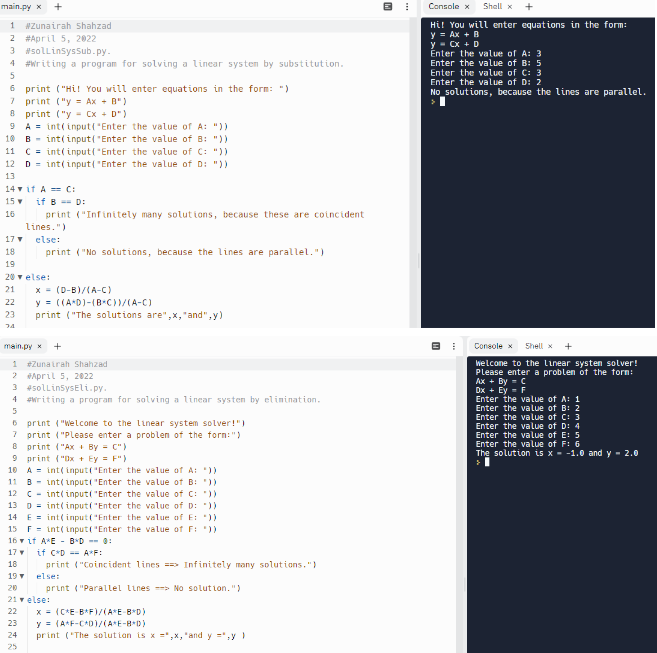Collapse the 'if A == C:' block at line 14

pyautogui.click(x=21, y=189)
